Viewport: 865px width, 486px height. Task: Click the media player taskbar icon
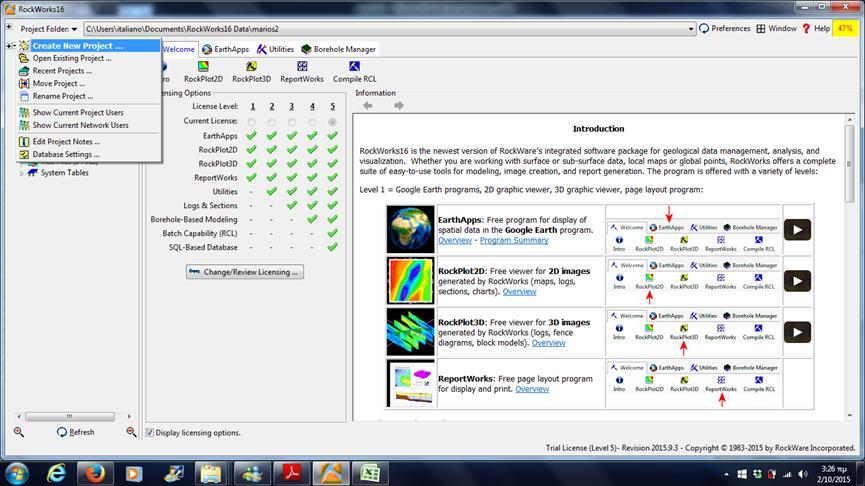coord(134,473)
